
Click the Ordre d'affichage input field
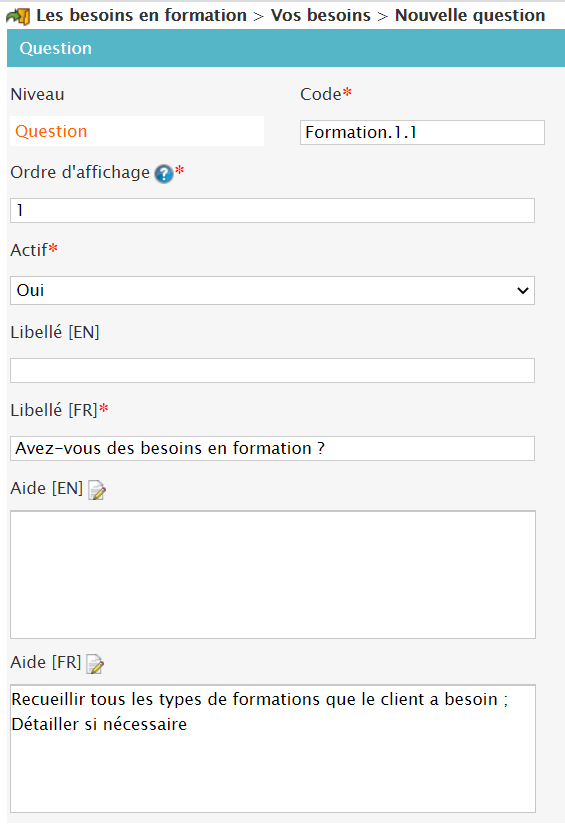273,210
